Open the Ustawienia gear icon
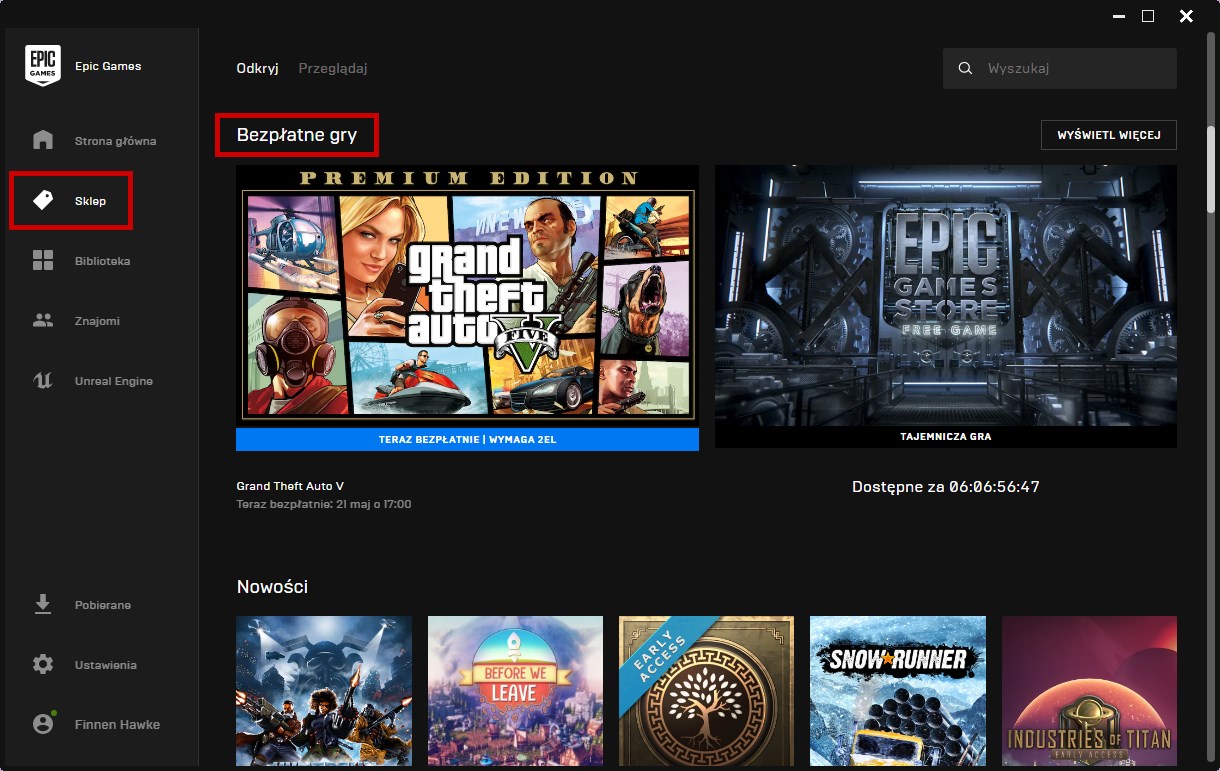This screenshot has height=771, width=1220. [43, 665]
